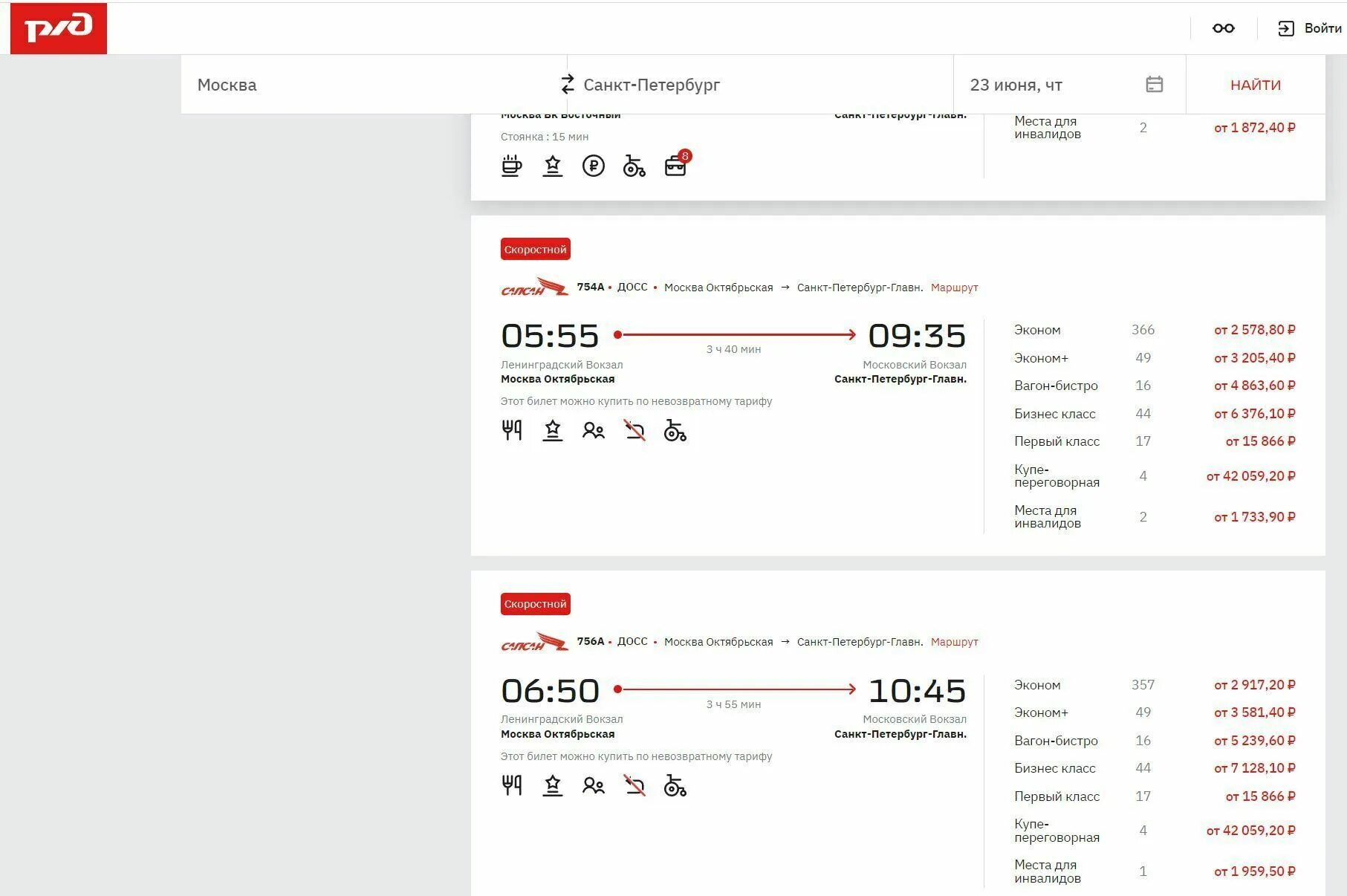Click the 23 июня date field
Image resolution: width=1347 pixels, height=896 pixels.
tap(1070, 85)
